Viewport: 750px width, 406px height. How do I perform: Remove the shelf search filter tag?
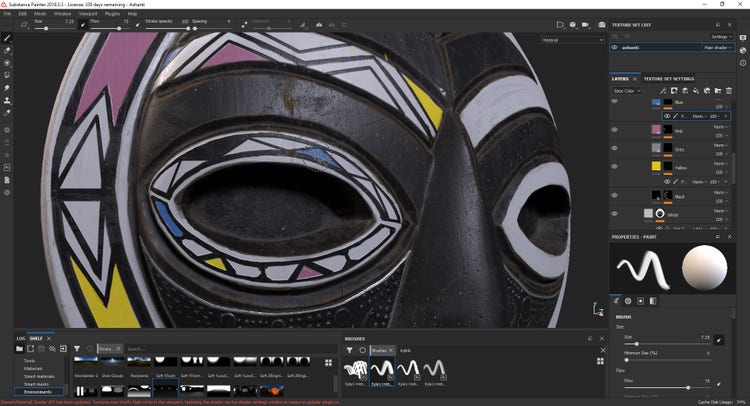(118, 349)
